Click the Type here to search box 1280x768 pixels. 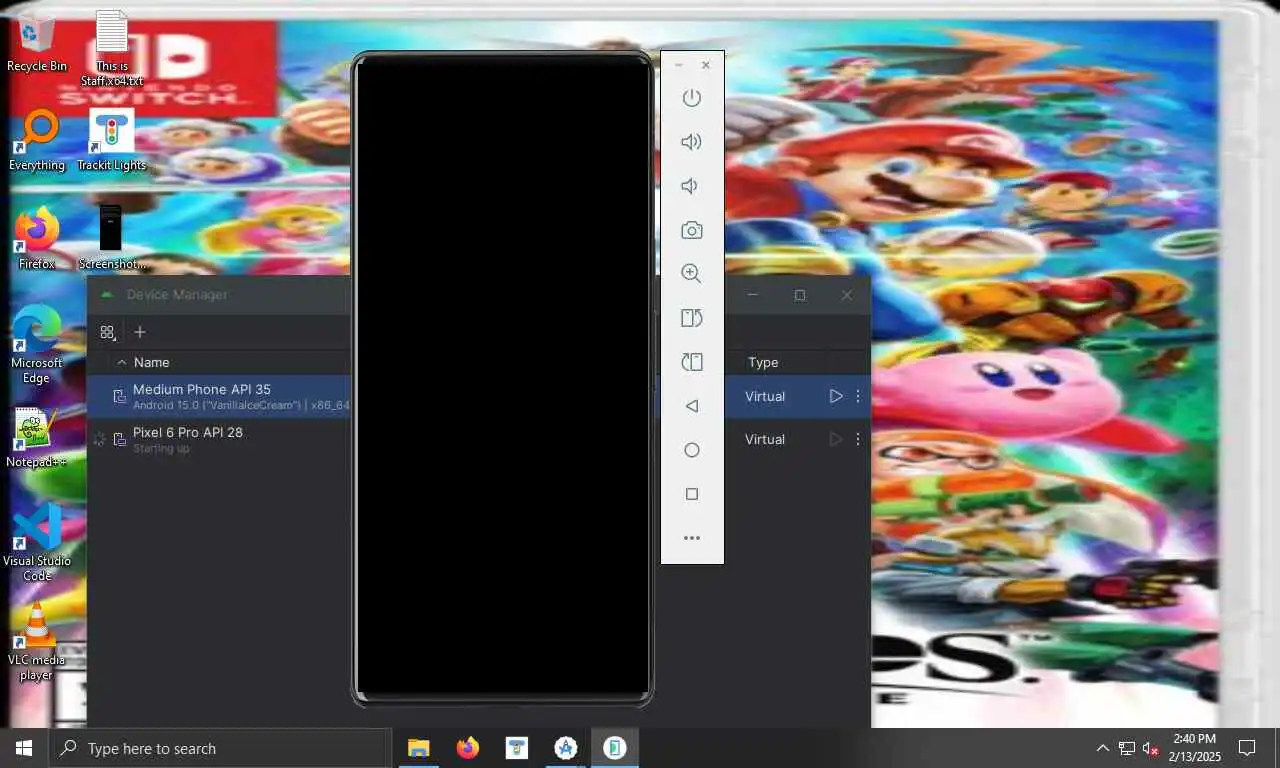(x=219, y=748)
